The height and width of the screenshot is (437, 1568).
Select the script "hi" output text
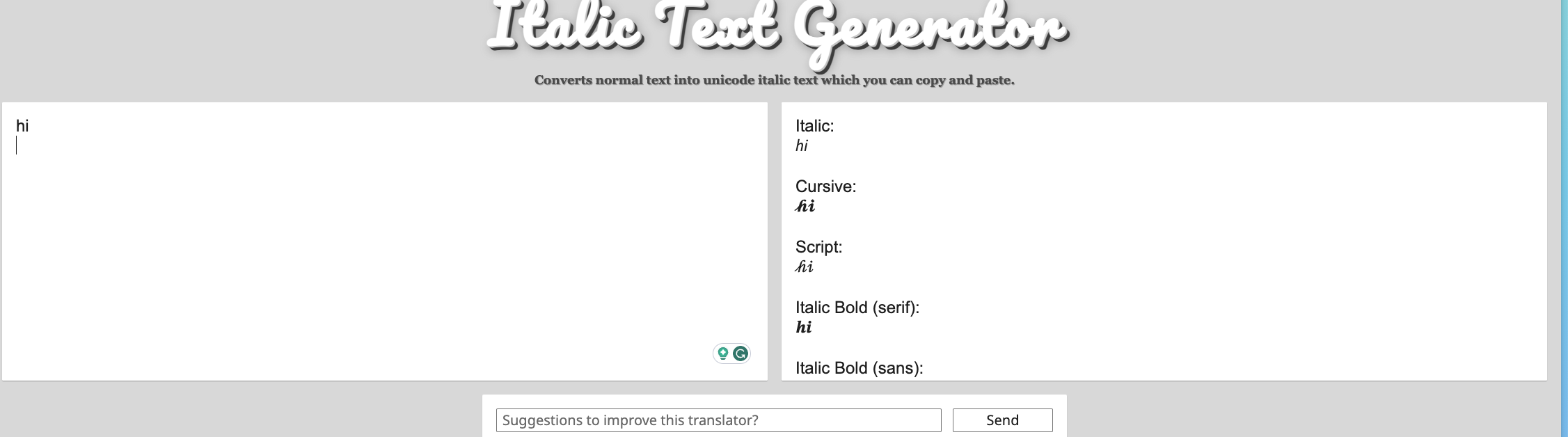805,267
